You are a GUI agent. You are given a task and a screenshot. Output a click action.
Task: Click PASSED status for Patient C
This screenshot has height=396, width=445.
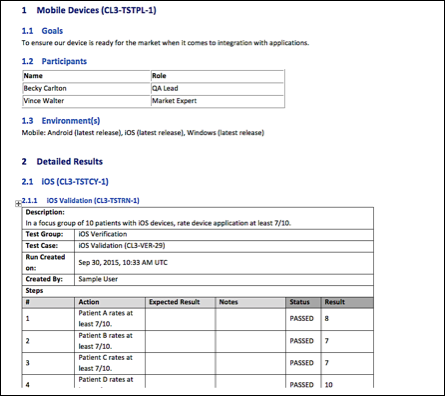pos(302,363)
